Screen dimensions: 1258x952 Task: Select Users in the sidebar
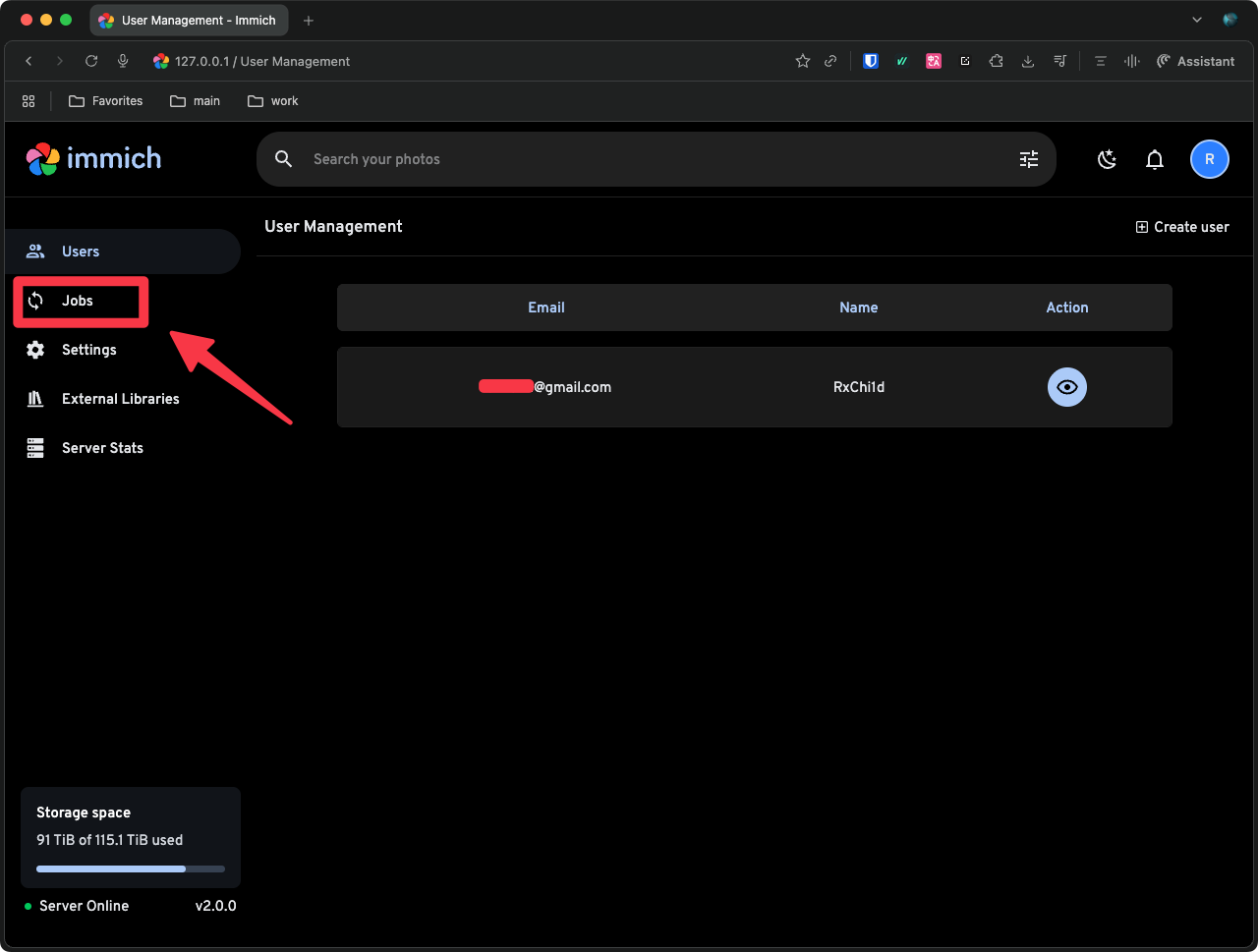point(81,252)
